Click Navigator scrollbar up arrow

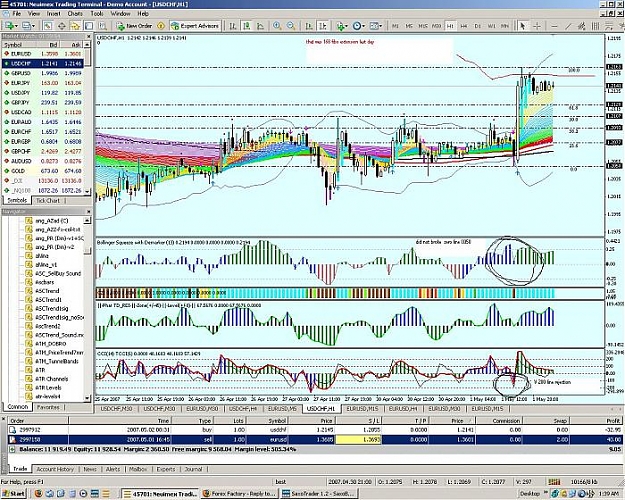(87, 220)
